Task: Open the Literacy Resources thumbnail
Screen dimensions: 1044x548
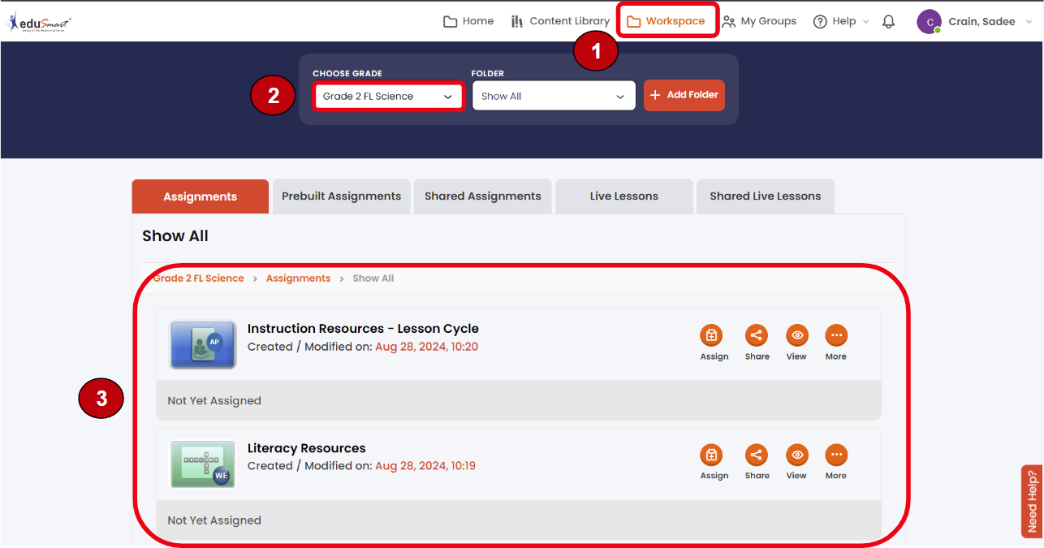Action: click(x=202, y=464)
